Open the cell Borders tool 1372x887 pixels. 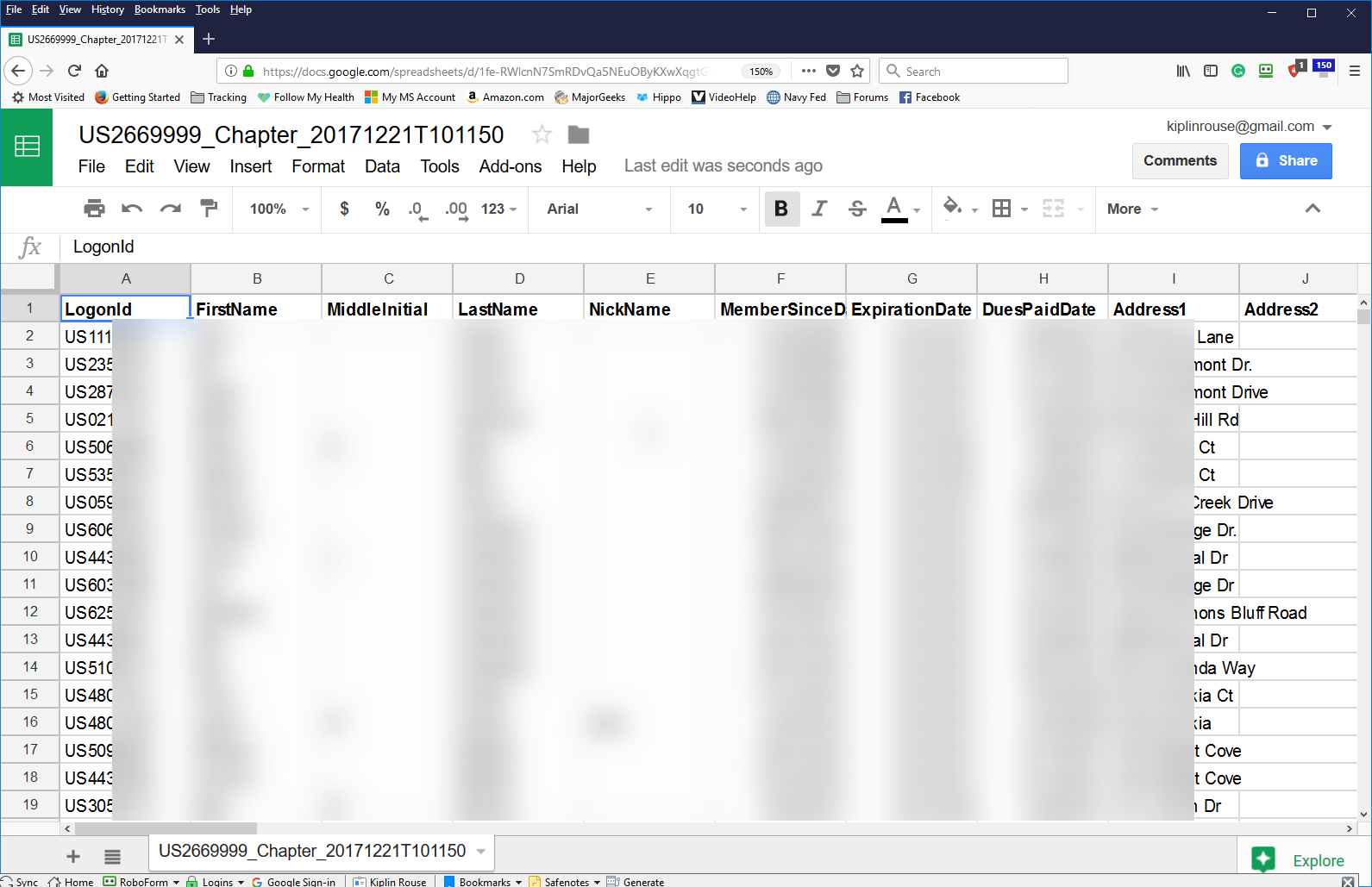(x=1002, y=209)
